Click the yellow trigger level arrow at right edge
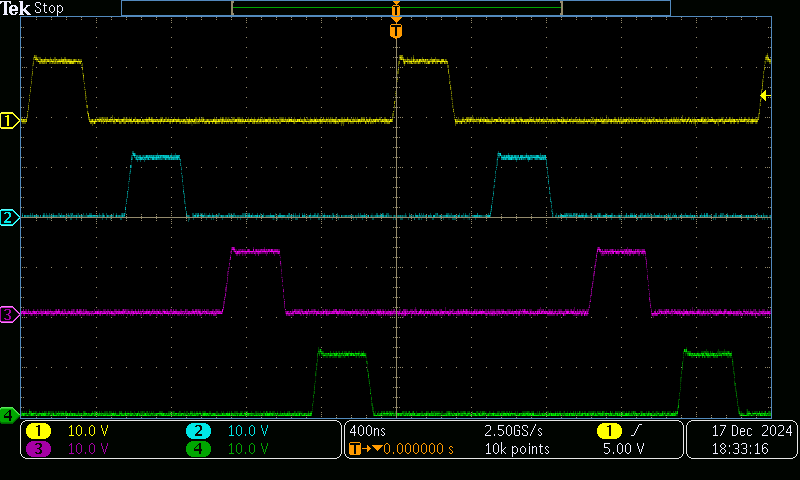 764,96
